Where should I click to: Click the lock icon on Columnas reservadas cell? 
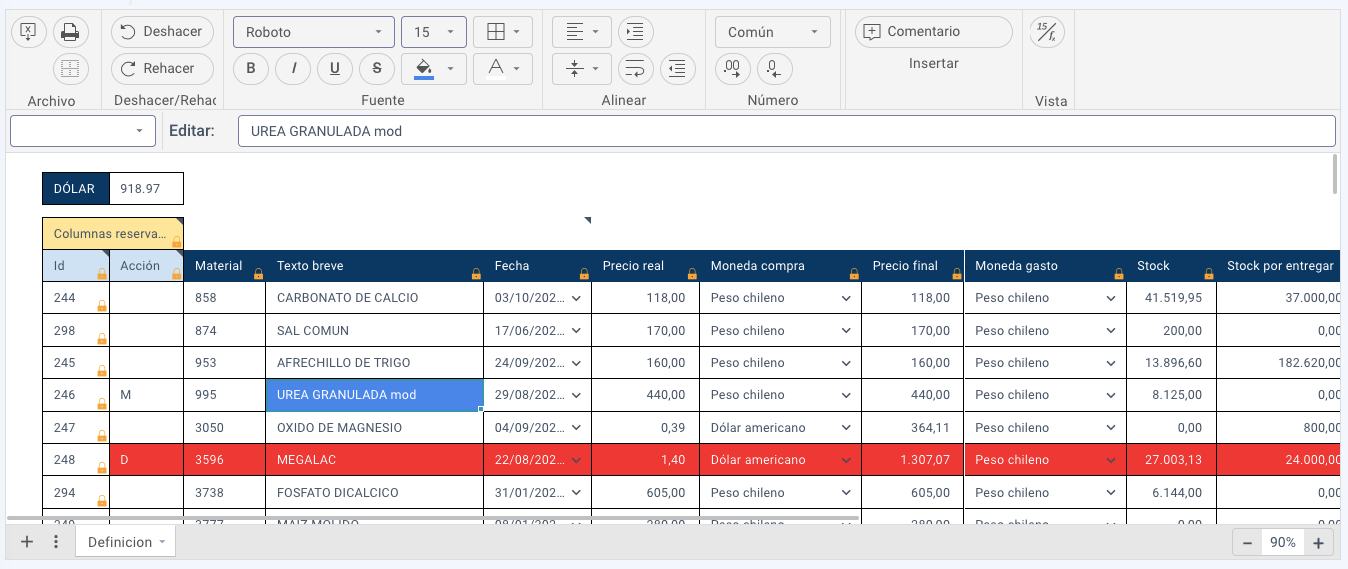coord(176,241)
